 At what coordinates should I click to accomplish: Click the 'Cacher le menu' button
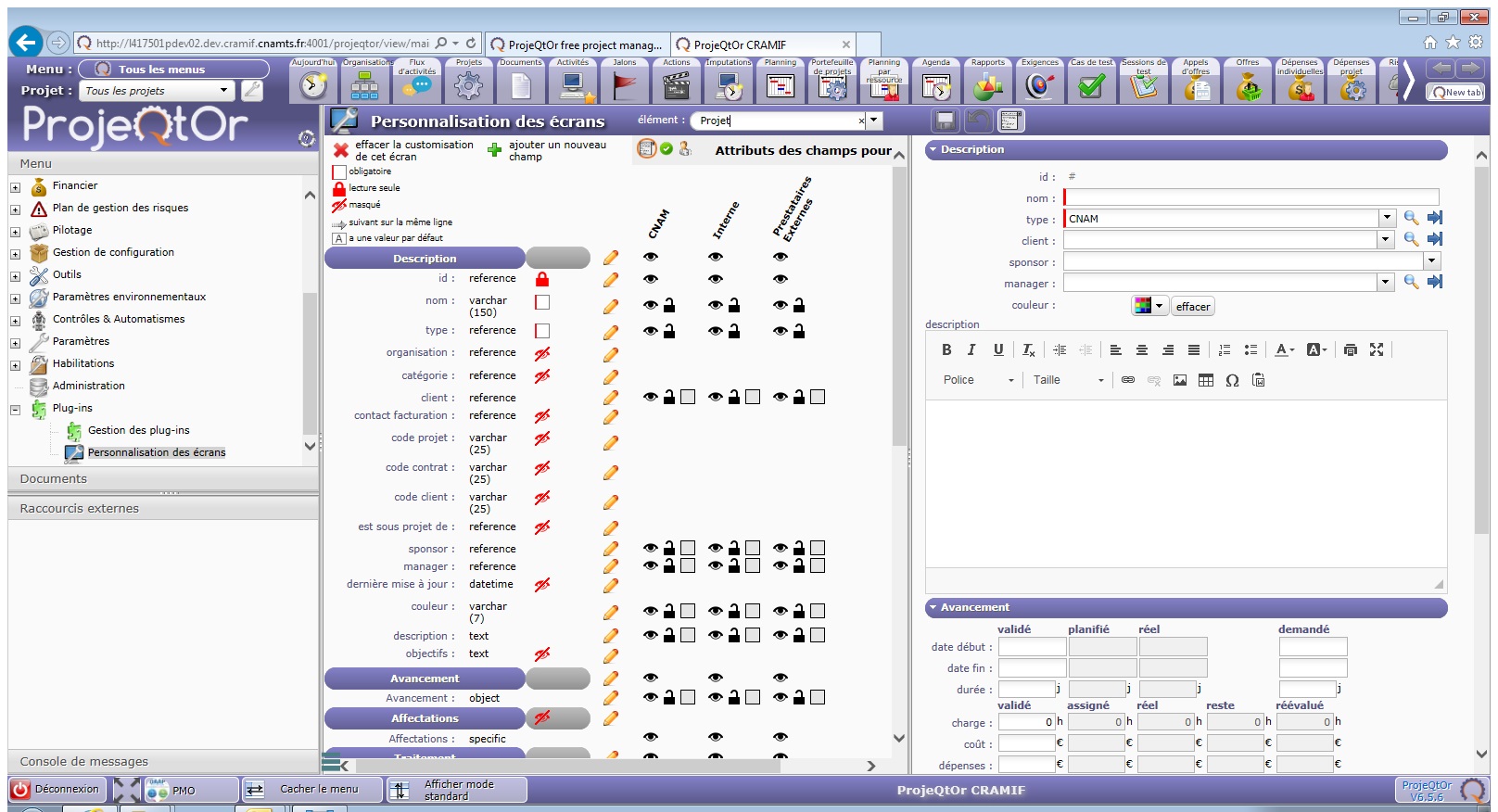[312, 790]
